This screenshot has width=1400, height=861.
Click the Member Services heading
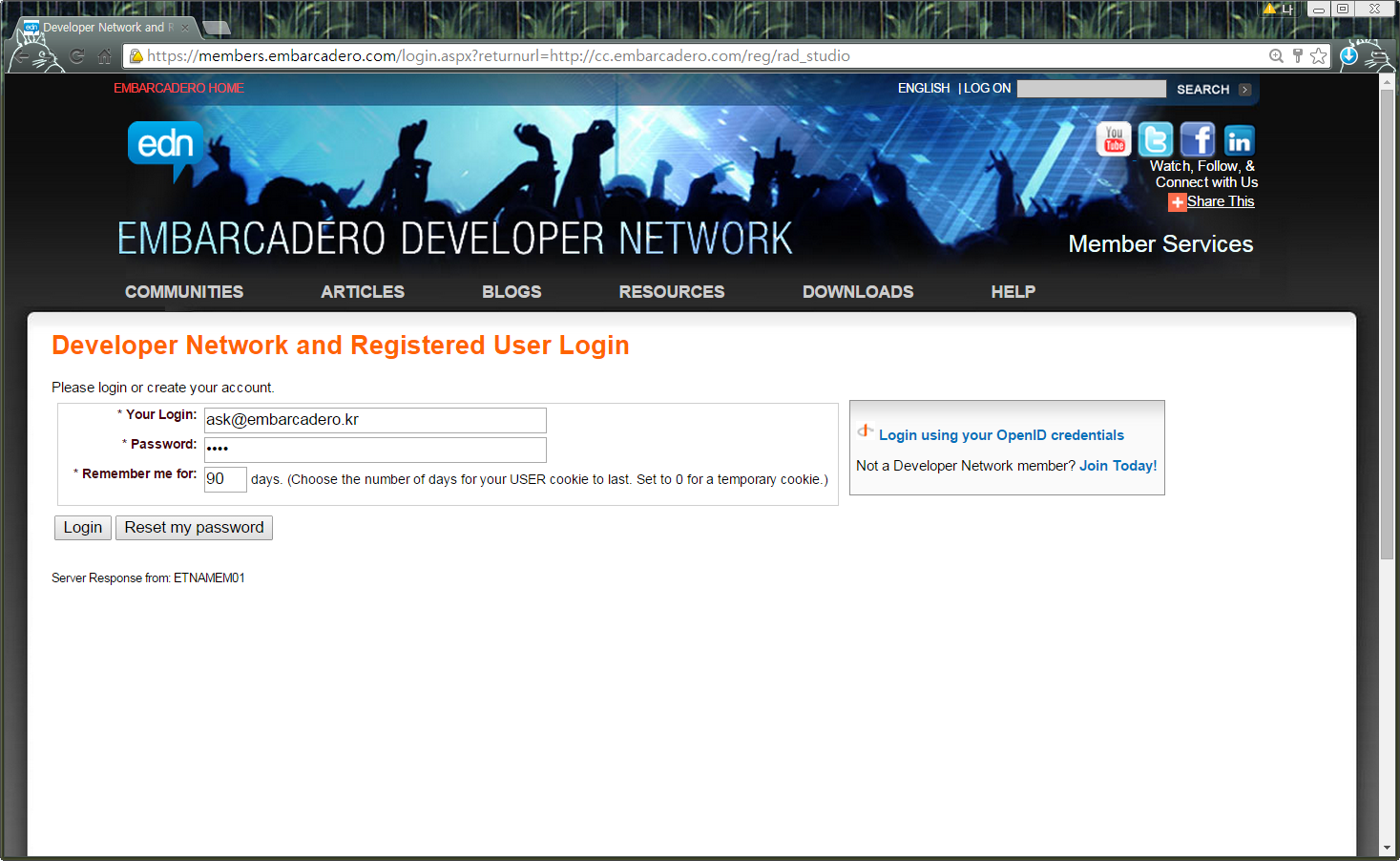[1160, 244]
